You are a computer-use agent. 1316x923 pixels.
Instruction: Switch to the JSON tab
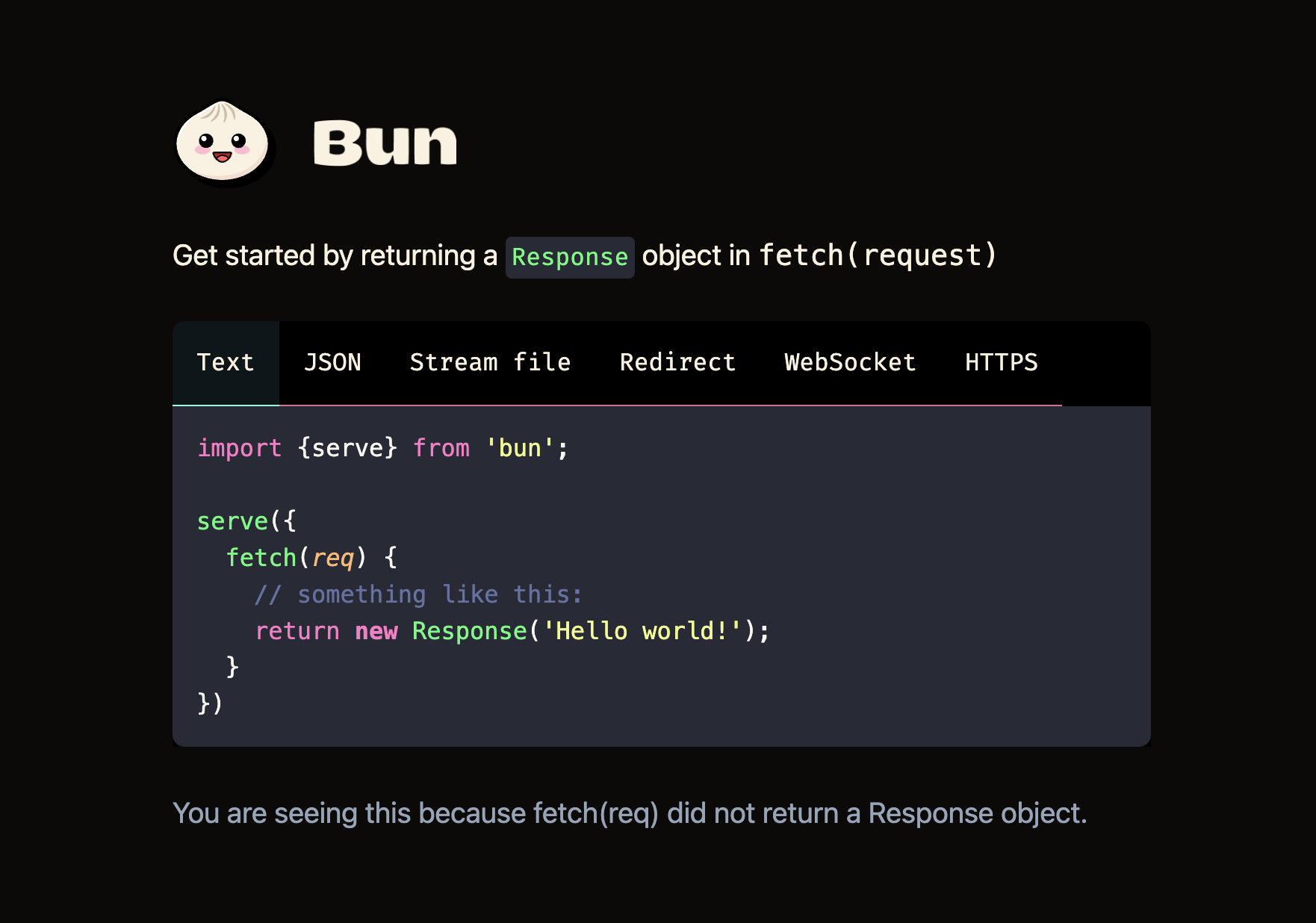pyautogui.click(x=333, y=363)
